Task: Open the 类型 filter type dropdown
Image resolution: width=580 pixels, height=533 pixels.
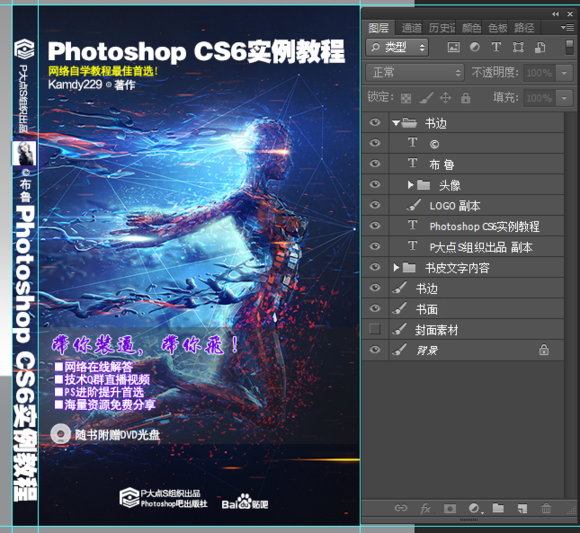Action: pyautogui.click(x=397, y=47)
